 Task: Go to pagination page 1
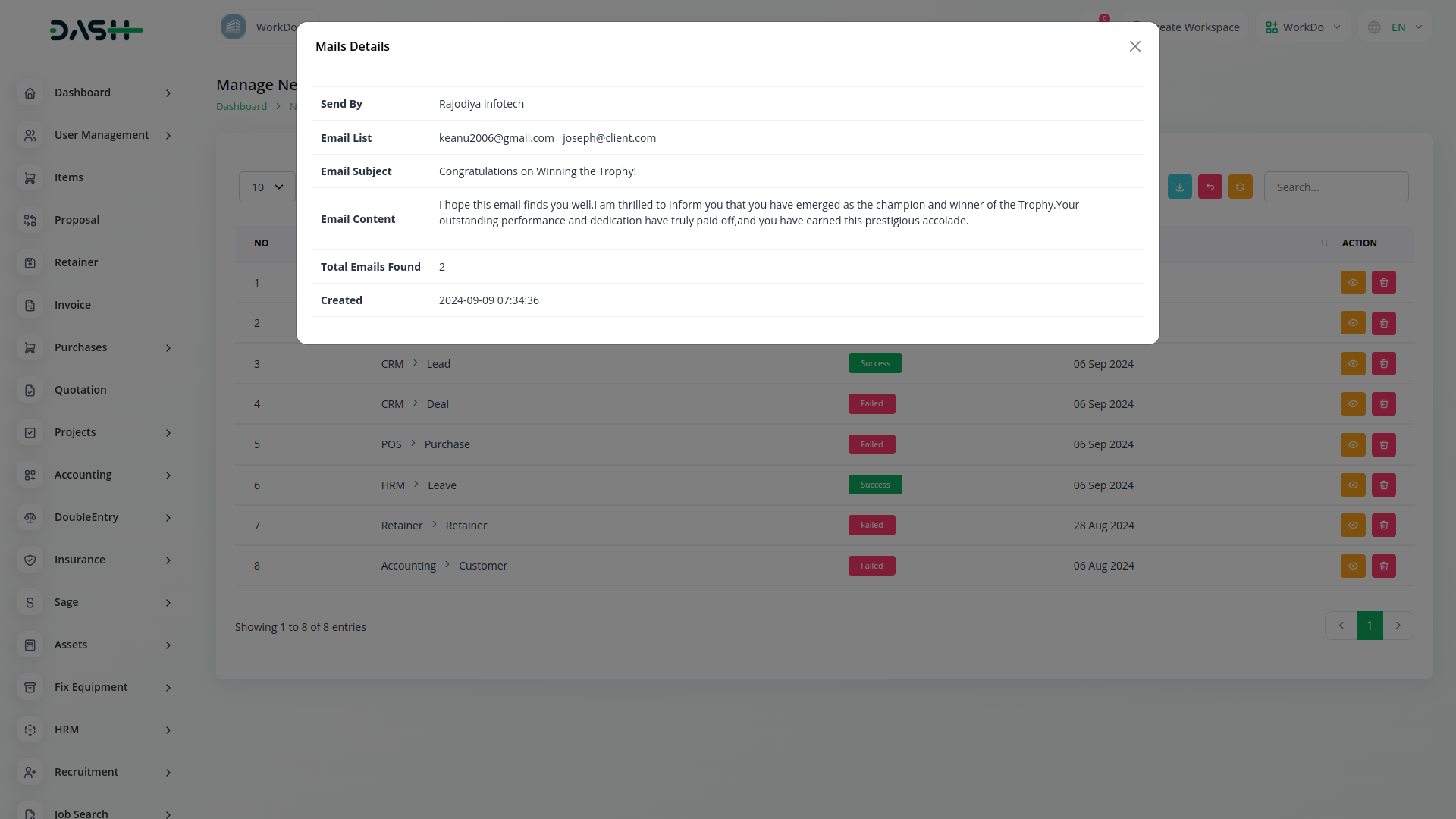coord(1369,626)
